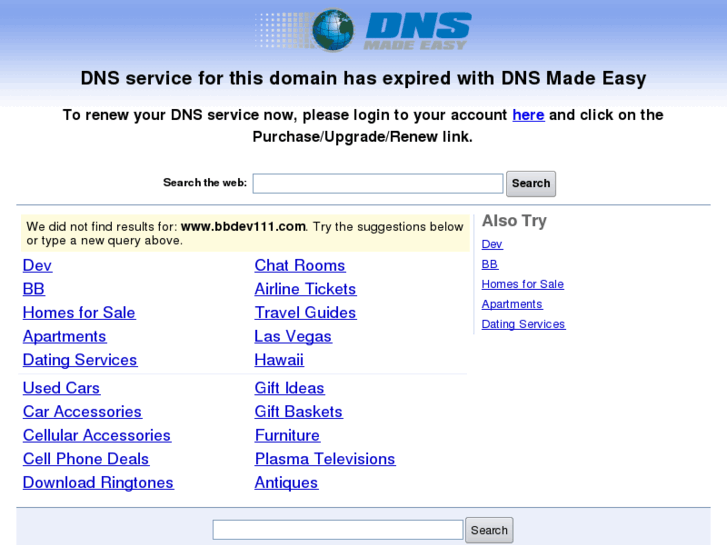
Task: Open the Airline Tickets link
Action: (305, 289)
